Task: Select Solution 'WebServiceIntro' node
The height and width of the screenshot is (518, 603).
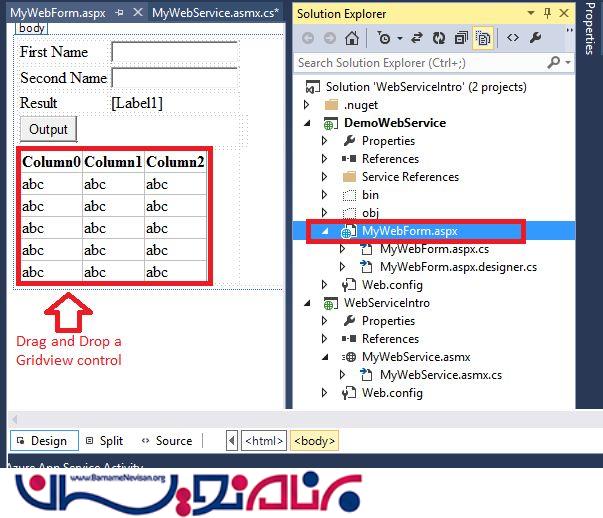Action: click(426, 87)
